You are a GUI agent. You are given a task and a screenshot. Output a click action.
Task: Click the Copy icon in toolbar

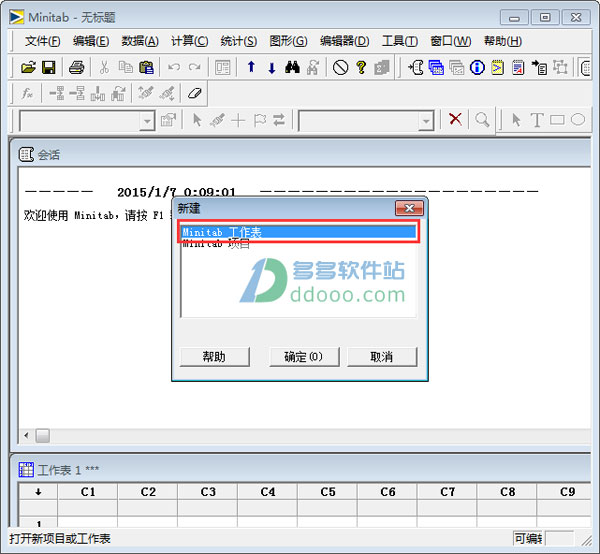click(x=125, y=67)
